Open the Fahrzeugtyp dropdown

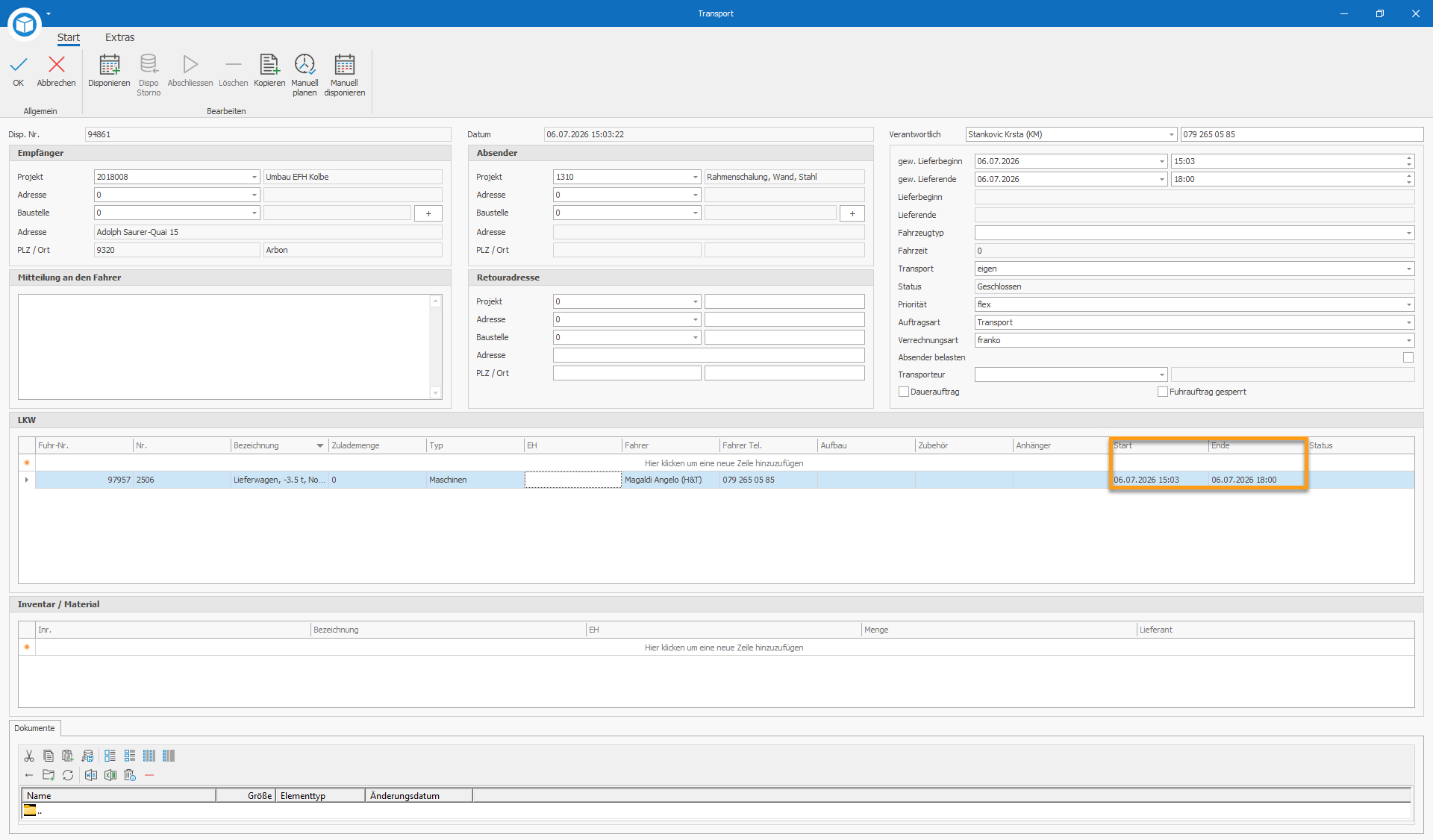click(1408, 233)
